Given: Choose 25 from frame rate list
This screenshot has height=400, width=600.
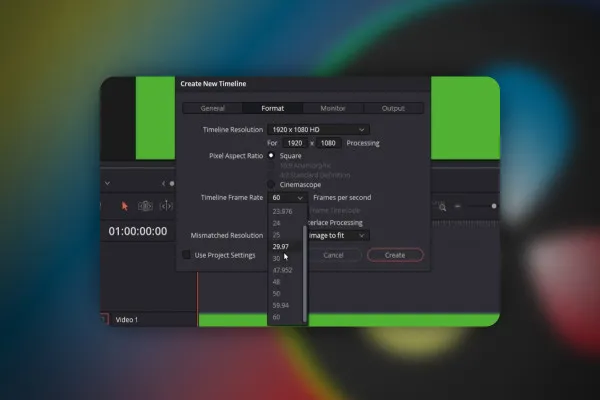Looking at the screenshot, I should tap(285, 235).
